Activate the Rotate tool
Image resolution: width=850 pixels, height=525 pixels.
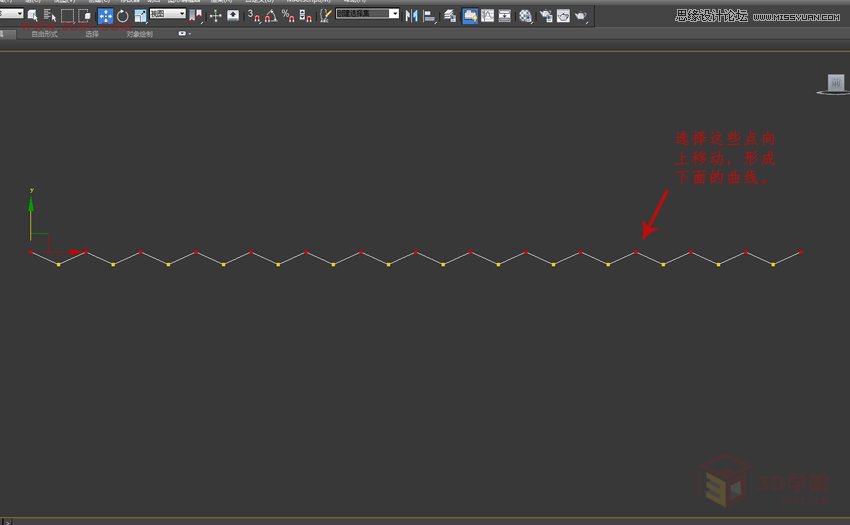[x=123, y=16]
